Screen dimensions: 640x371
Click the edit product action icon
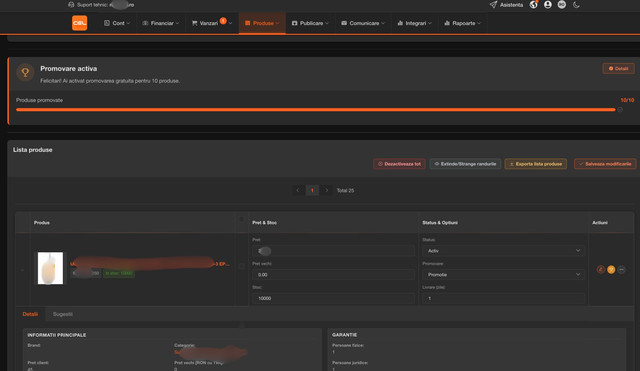pyautogui.click(x=600, y=269)
